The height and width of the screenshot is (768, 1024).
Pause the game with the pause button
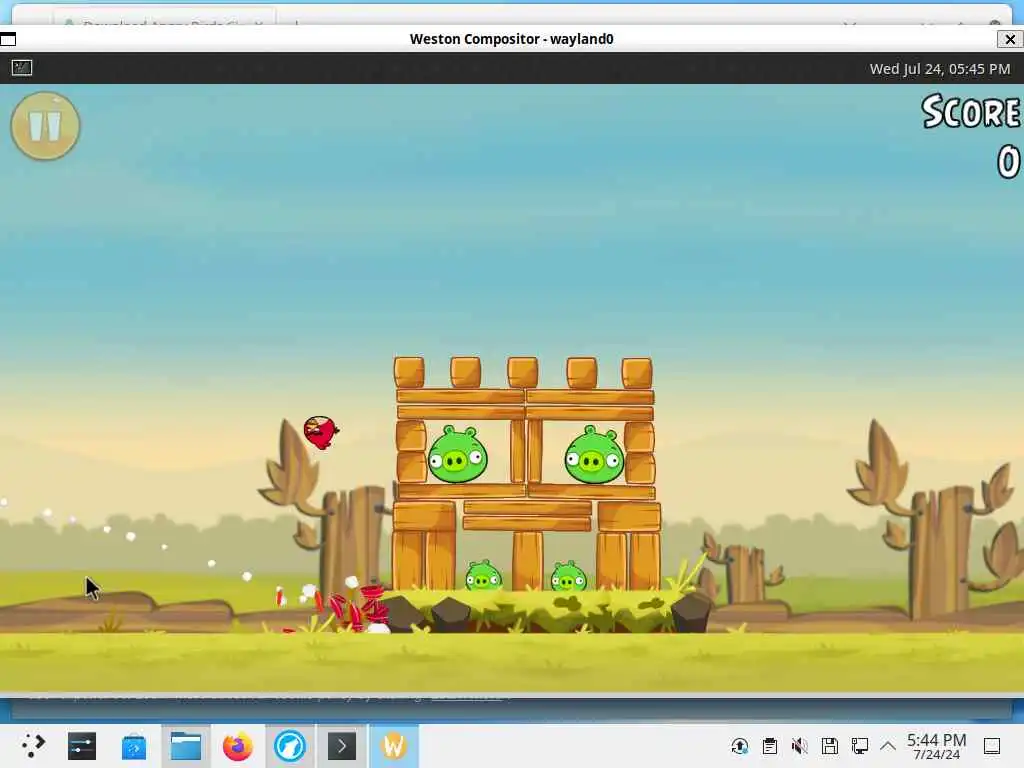(45, 126)
